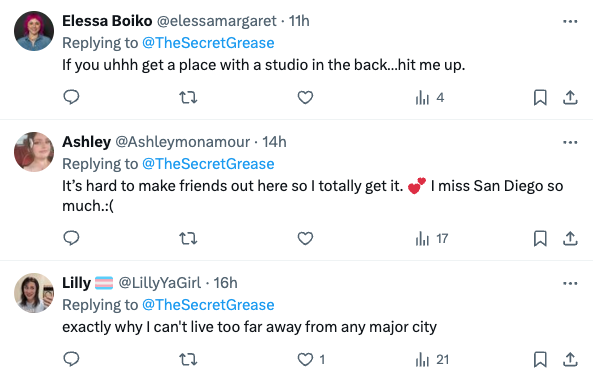Retweet Elessa Boiko's studio reply

(188, 98)
